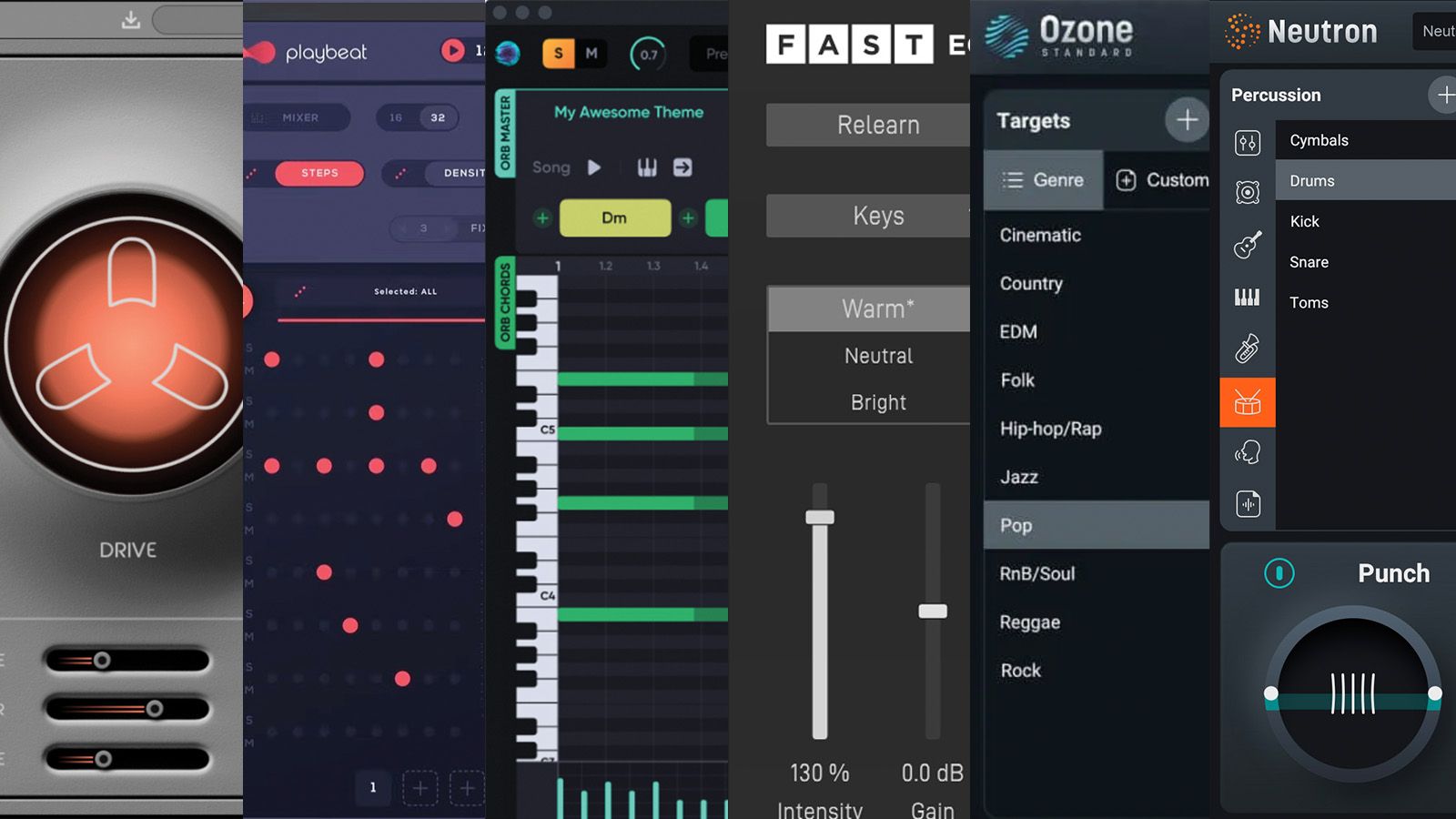Select the keyboard instrument icon in Neutron
The image size is (1456, 819).
[1247, 297]
